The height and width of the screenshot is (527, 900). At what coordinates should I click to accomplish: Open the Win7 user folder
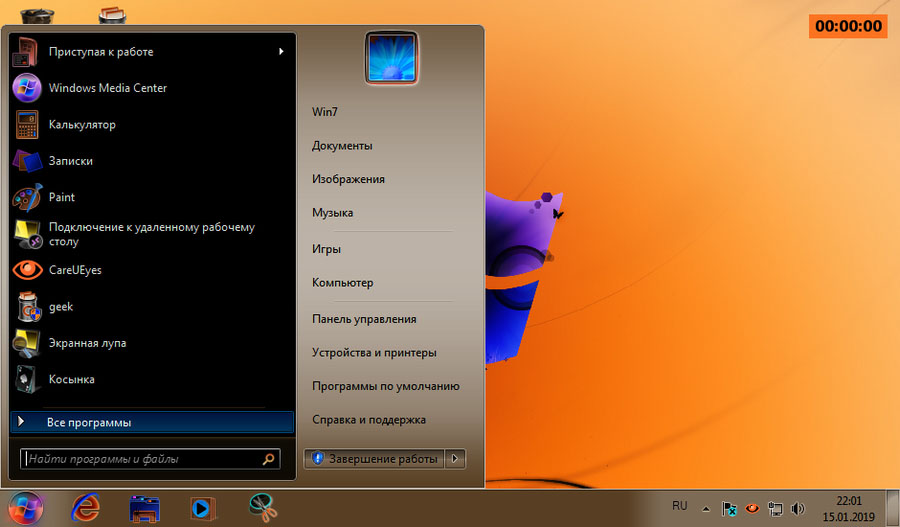325,112
